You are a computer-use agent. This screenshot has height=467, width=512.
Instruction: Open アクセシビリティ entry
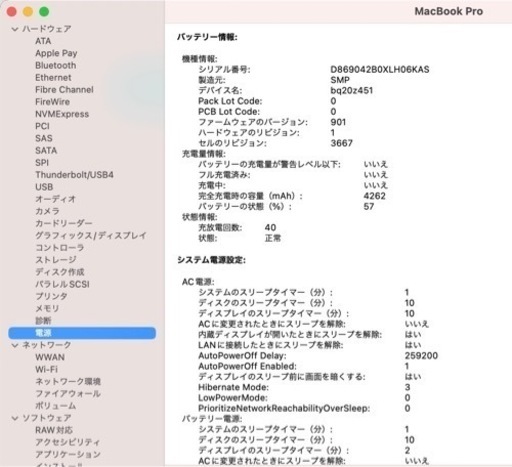tap(68, 442)
